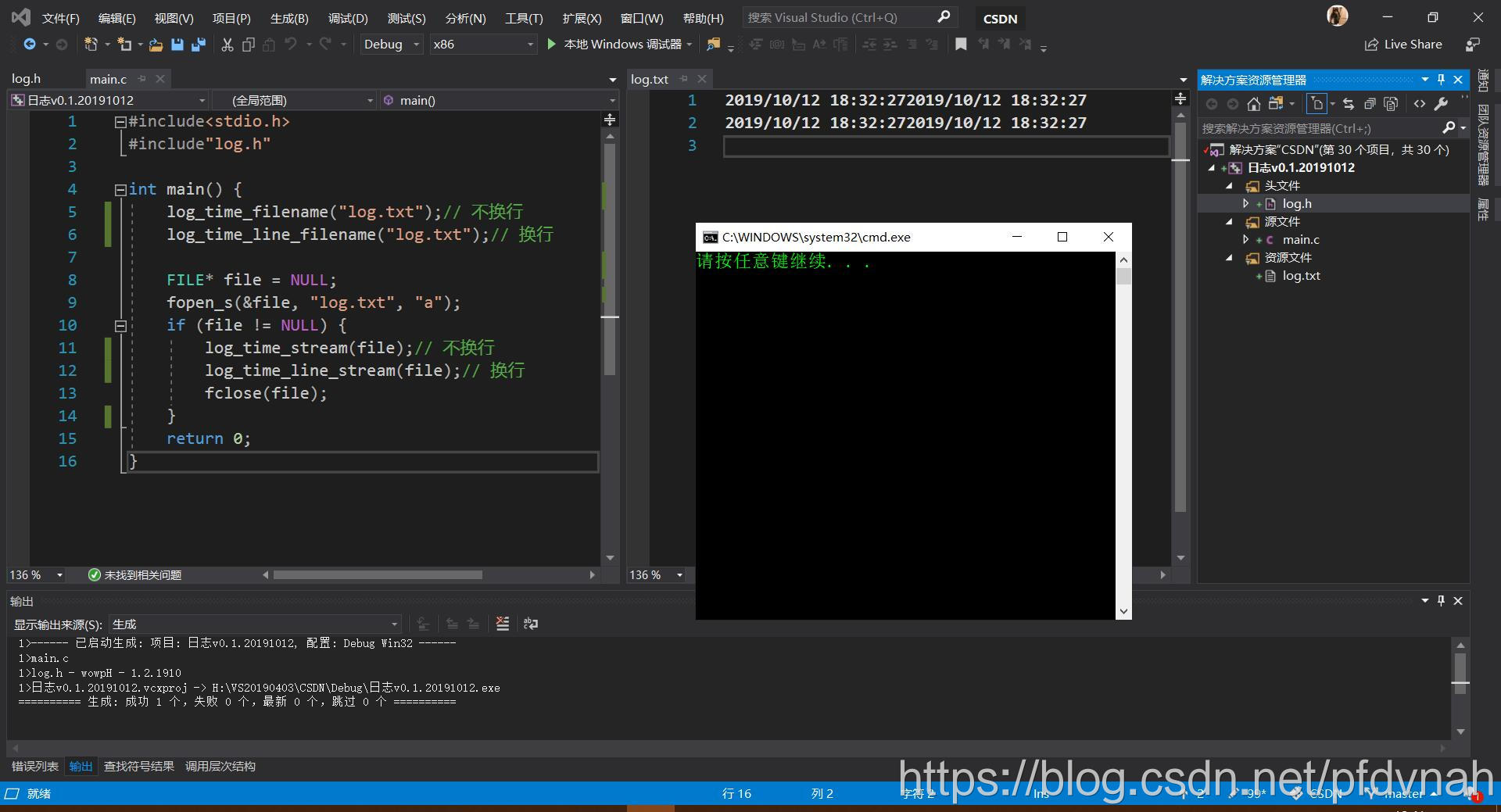Close the Output panel
Viewport: 1501px width, 812px height.
tap(1458, 601)
